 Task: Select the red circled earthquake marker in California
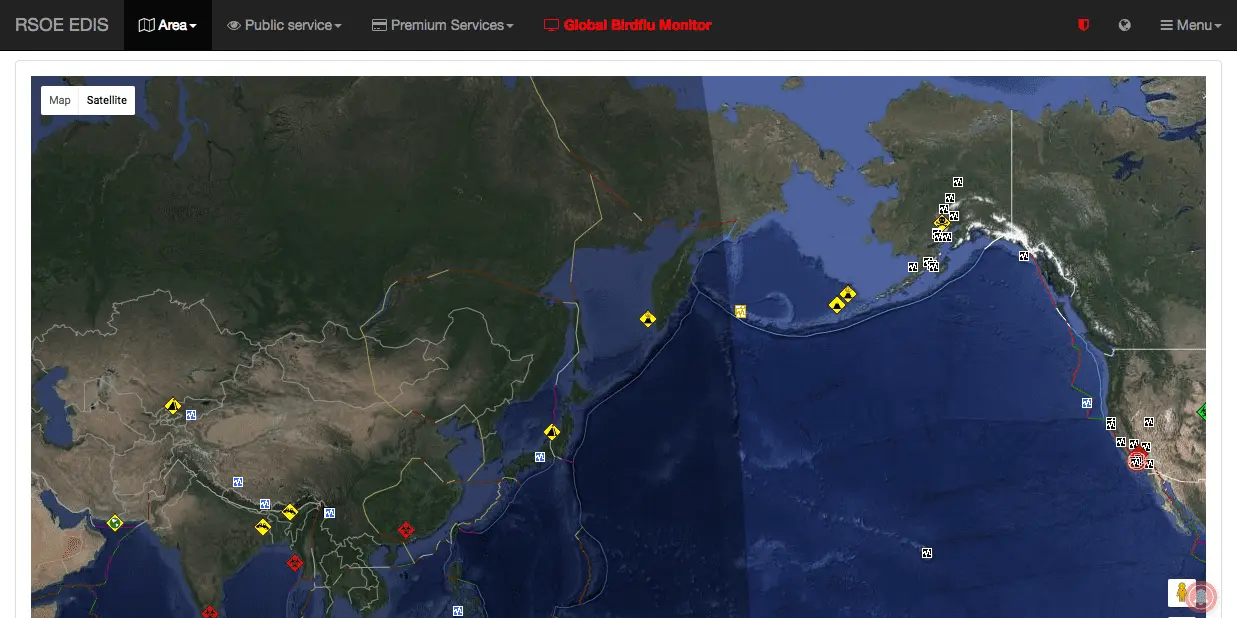(1137, 460)
